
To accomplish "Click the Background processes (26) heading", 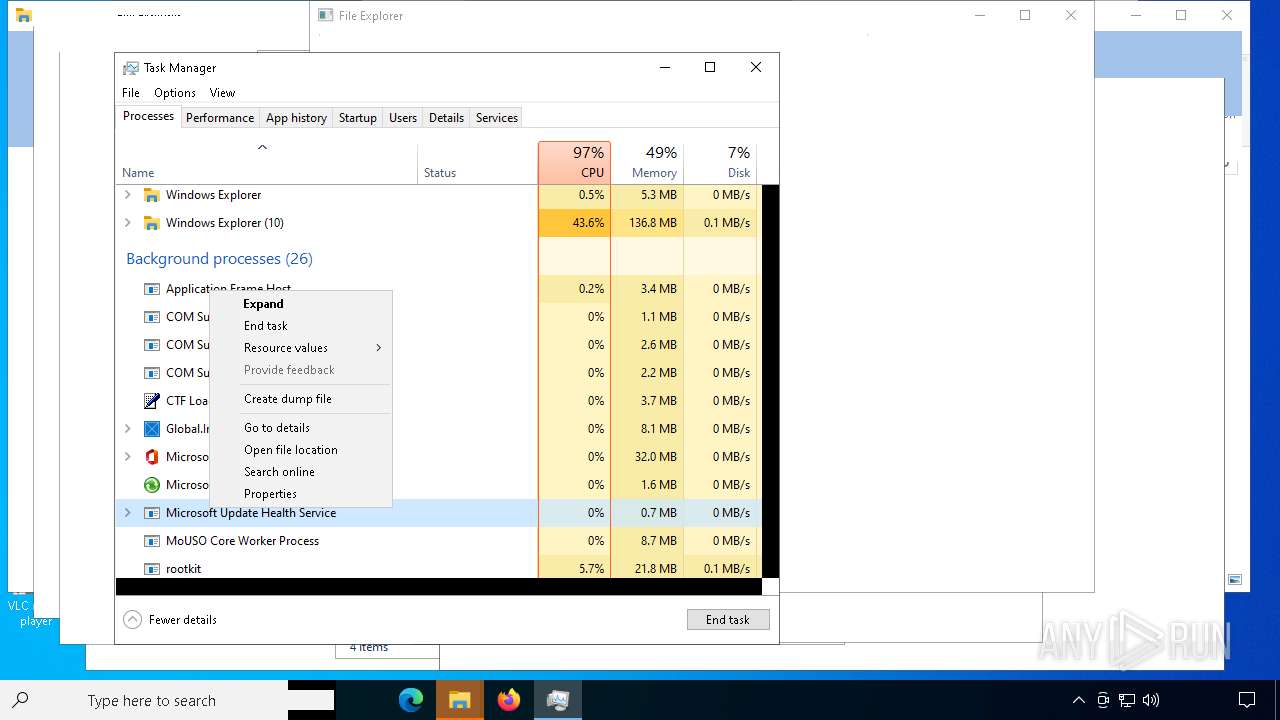I will click(219, 259).
